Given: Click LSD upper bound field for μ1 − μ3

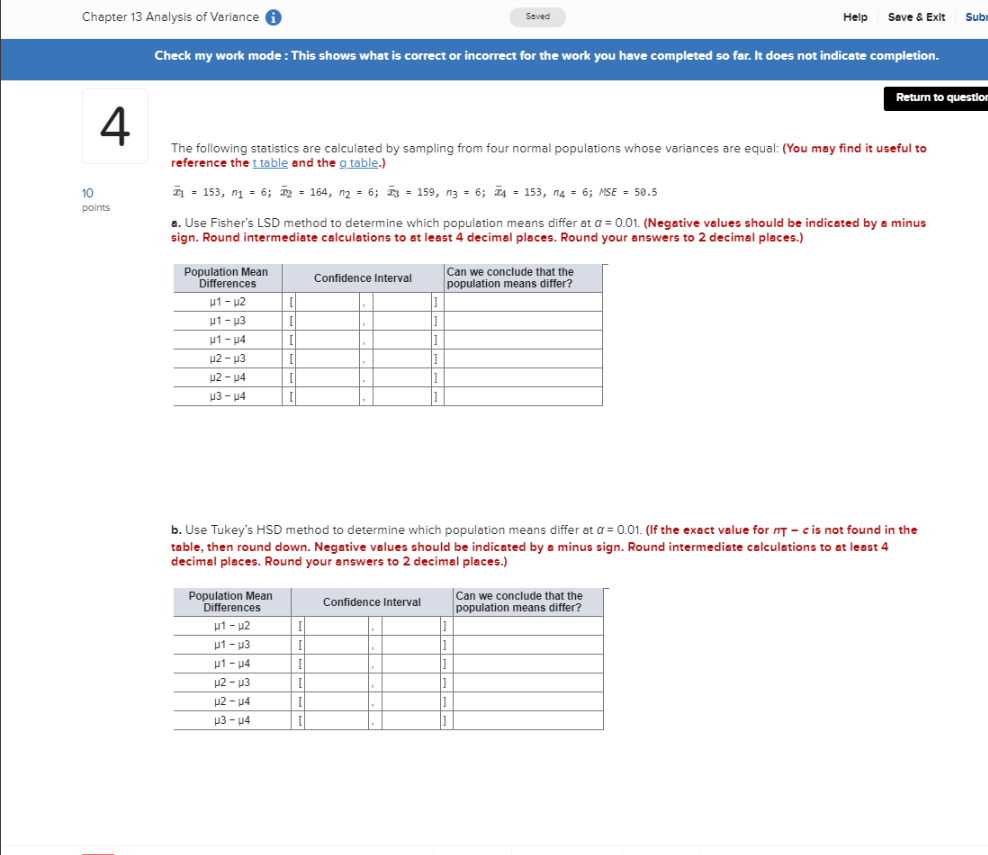Looking at the screenshot, I should [402, 321].
